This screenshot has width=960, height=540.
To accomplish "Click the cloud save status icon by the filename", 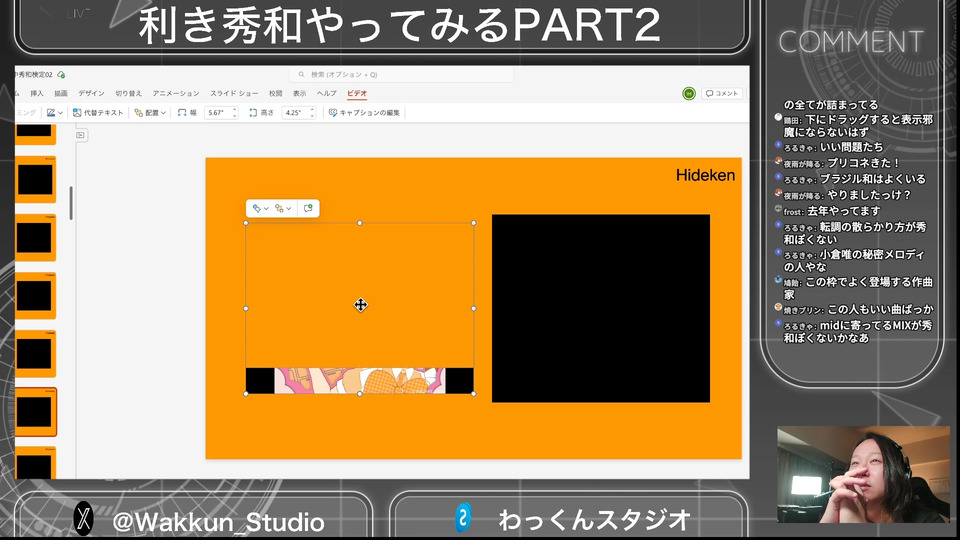I will [x=61, y=75].
